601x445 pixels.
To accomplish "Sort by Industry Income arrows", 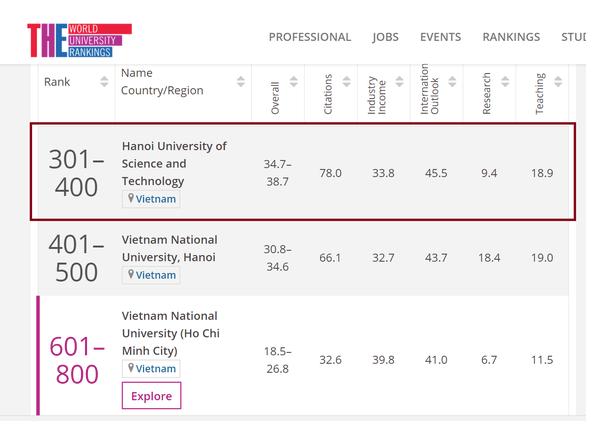I will [398, 82].
